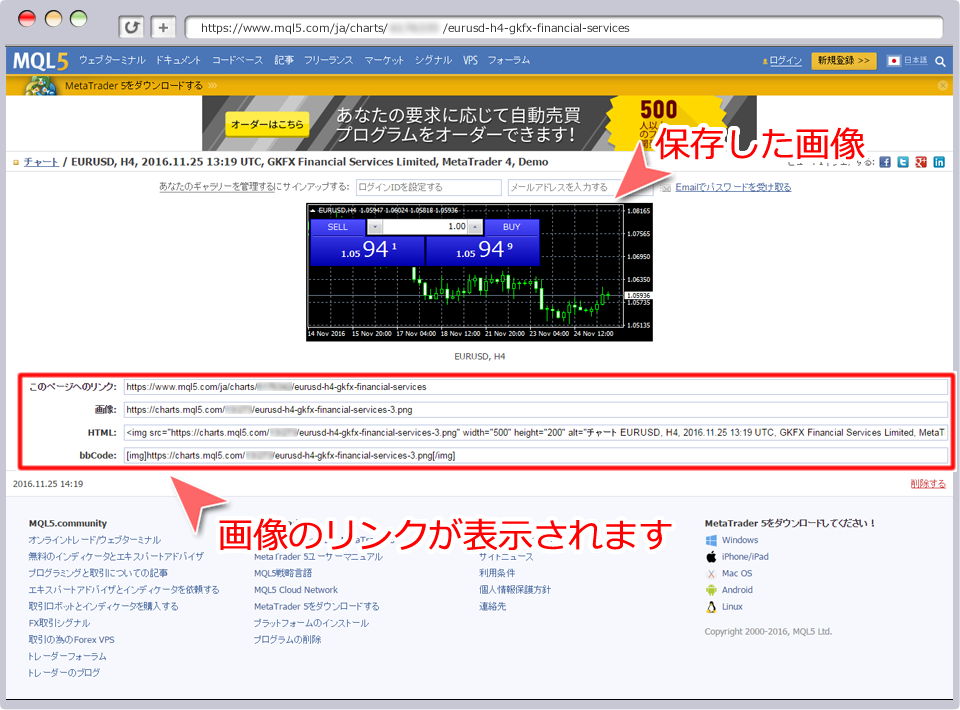Screen dimensions: 960x710
Task: Click the BUY button on chart
Action: click(512, 227)
